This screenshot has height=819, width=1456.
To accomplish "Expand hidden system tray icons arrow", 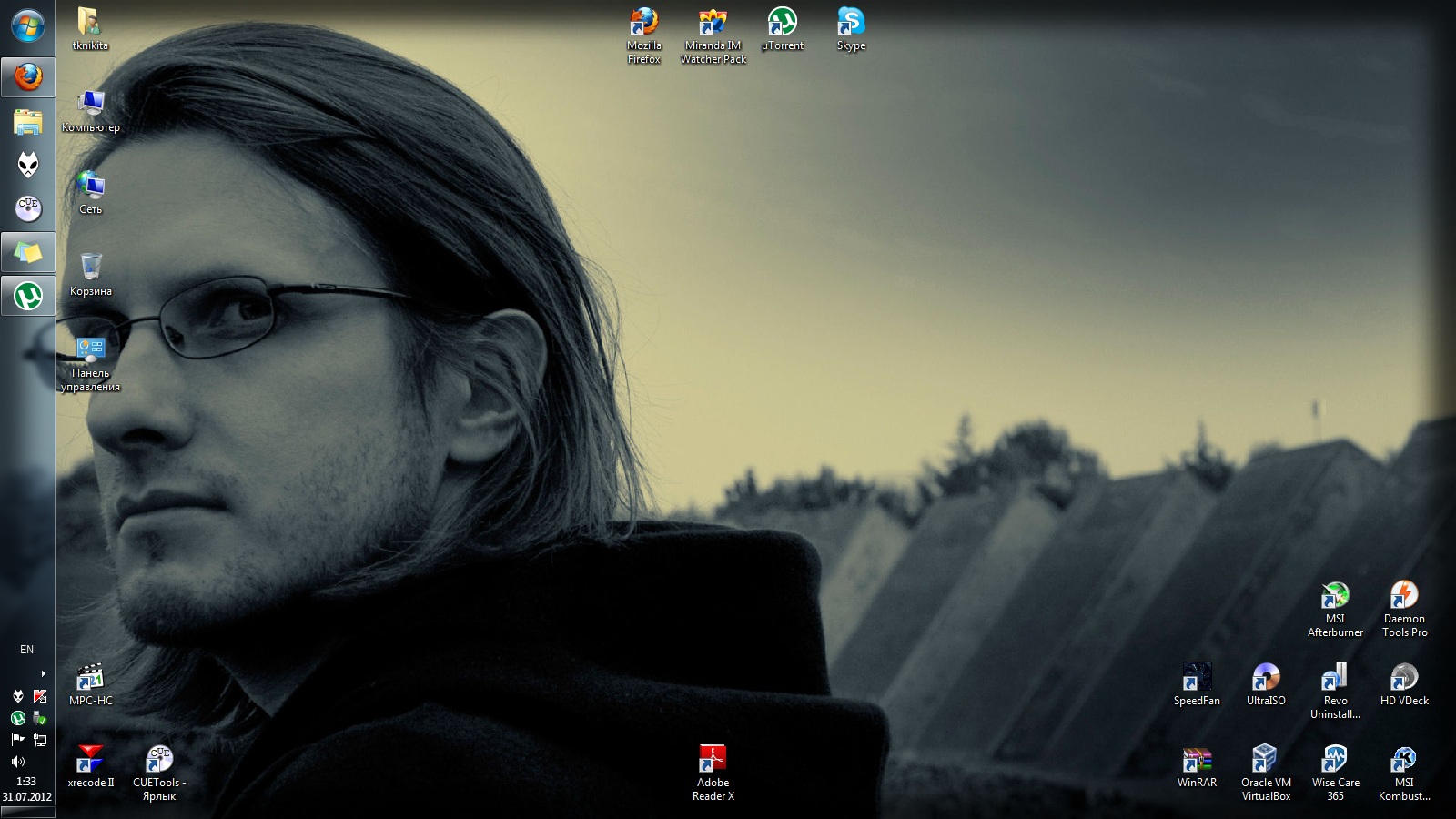I will tap(43, 673).
